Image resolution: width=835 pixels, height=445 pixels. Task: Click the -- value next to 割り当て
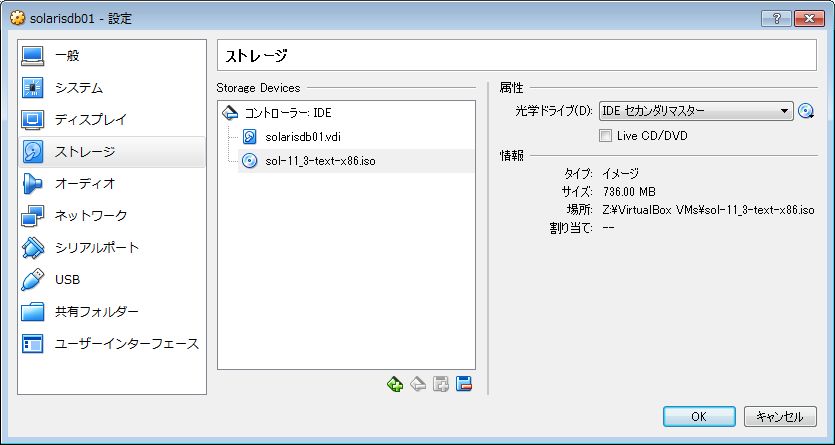608,228
